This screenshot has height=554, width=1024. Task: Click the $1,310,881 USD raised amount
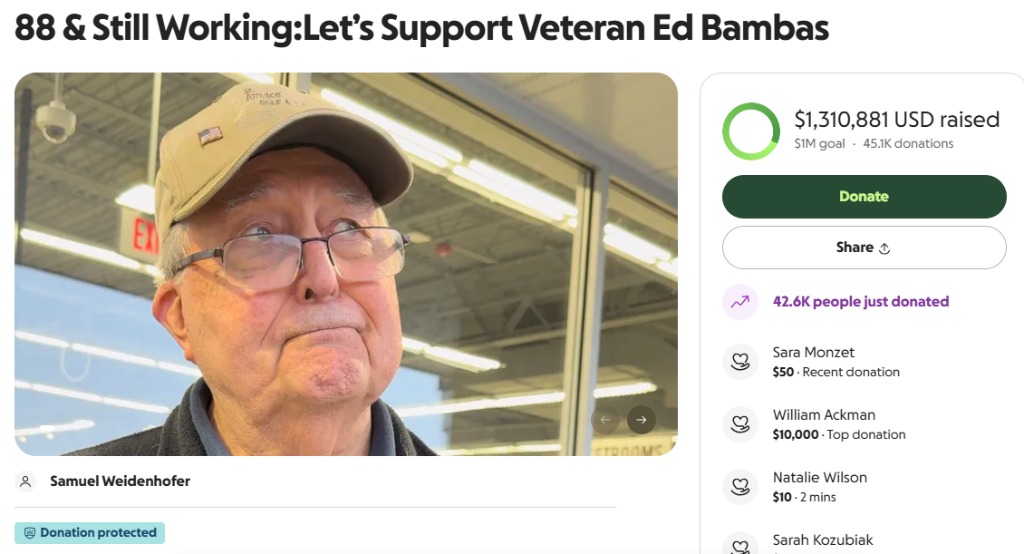[x=897, y=120]
